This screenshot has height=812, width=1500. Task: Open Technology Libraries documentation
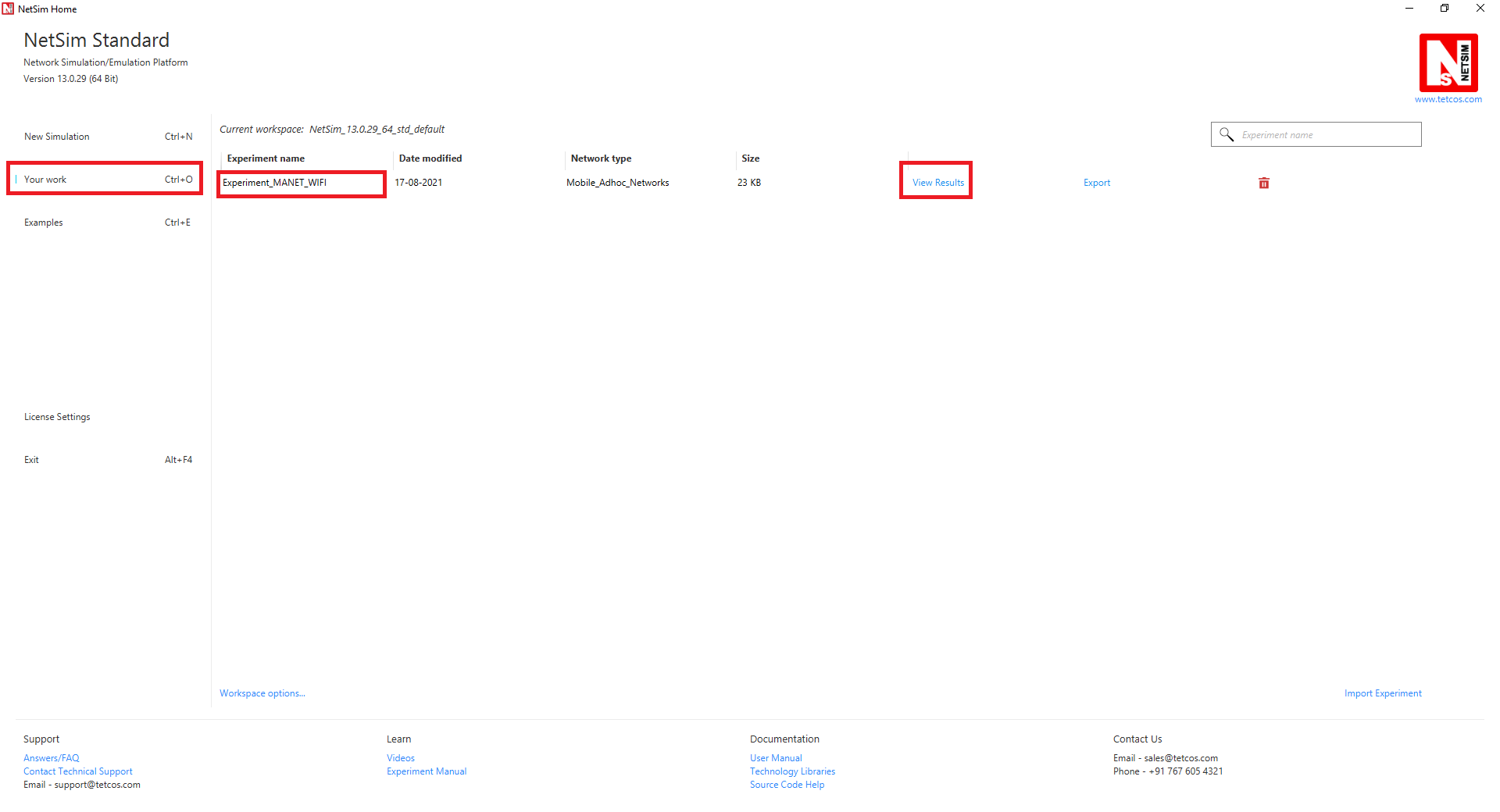(792, 771)
